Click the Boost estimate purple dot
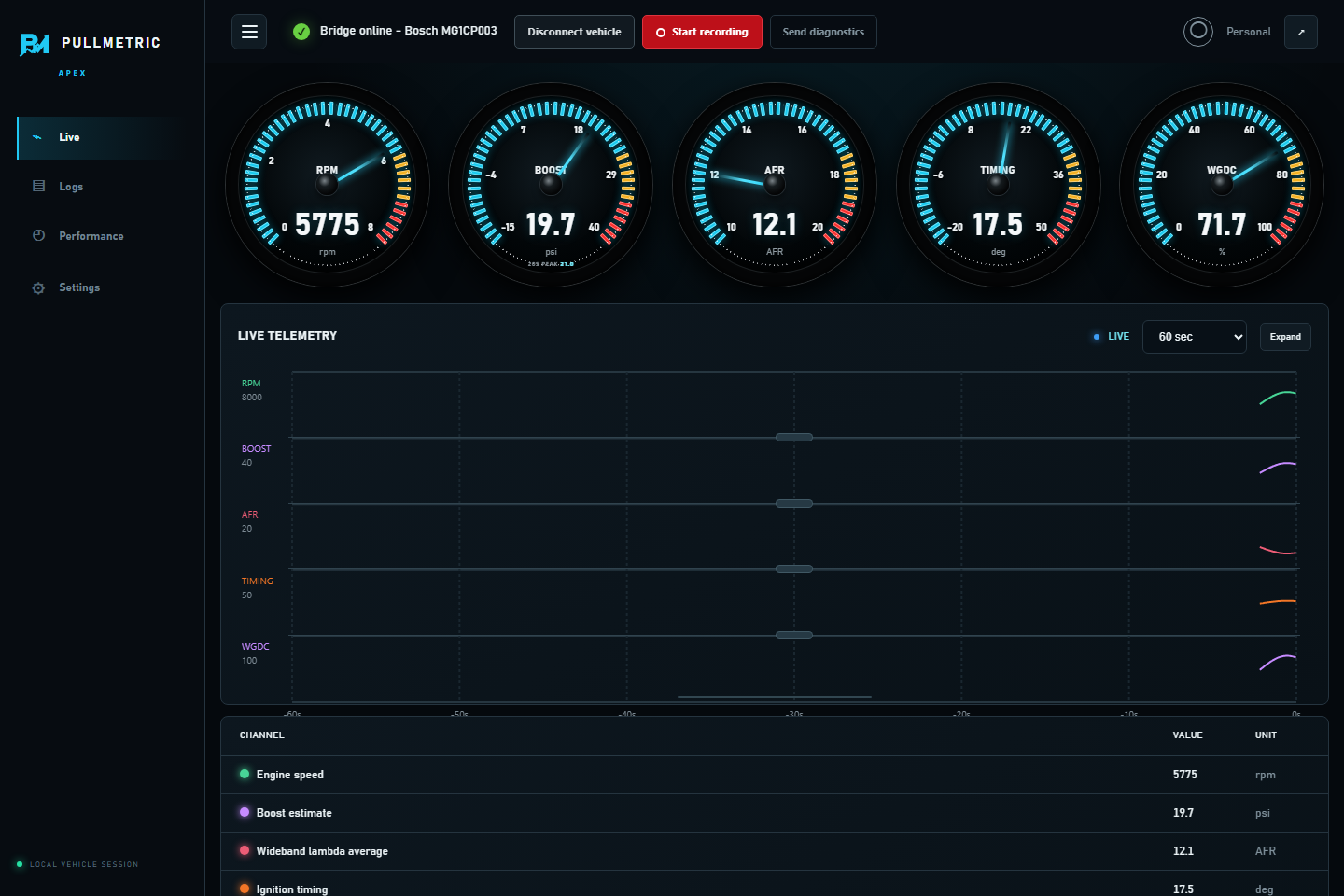Image resolution: width=1344 pixels, height=896 pixels. [245, 812]
